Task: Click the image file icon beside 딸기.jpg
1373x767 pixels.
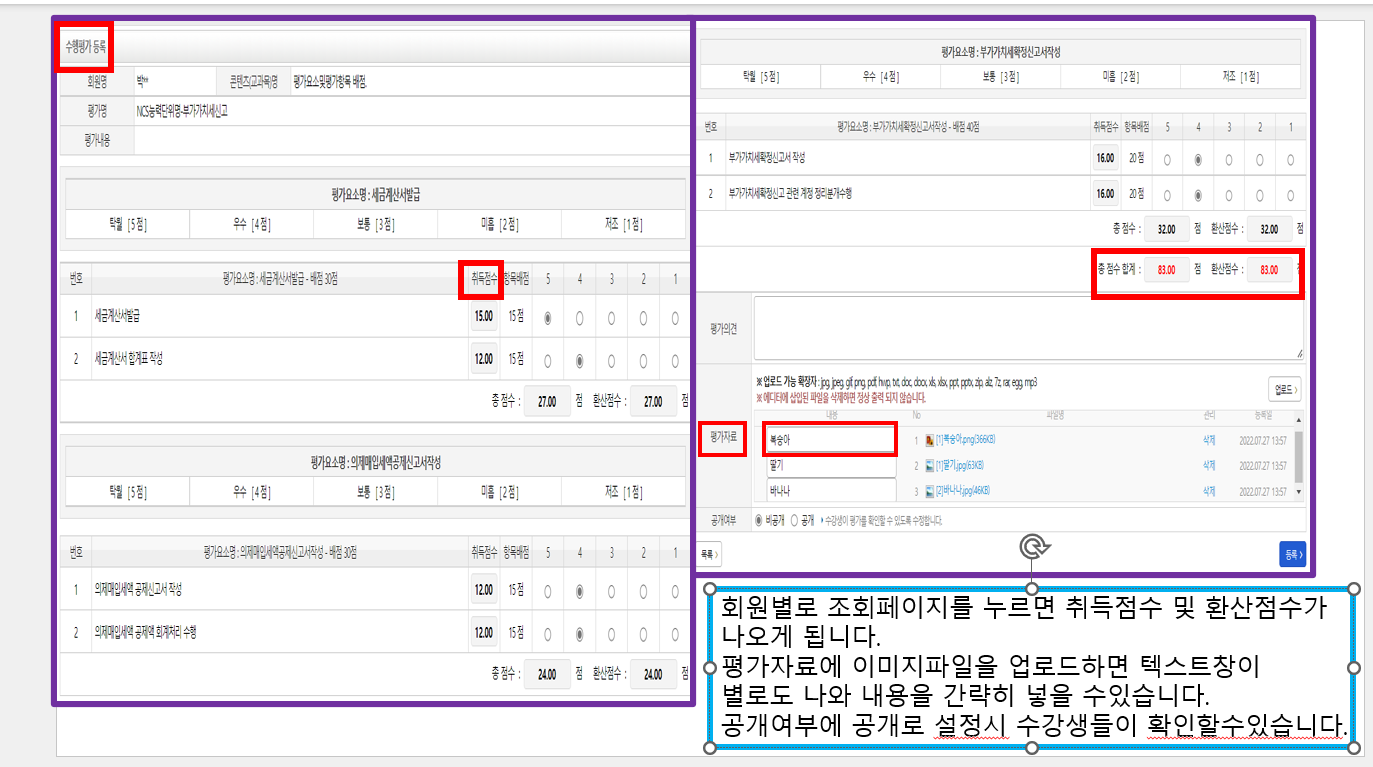Action: (x=929, y=466)
